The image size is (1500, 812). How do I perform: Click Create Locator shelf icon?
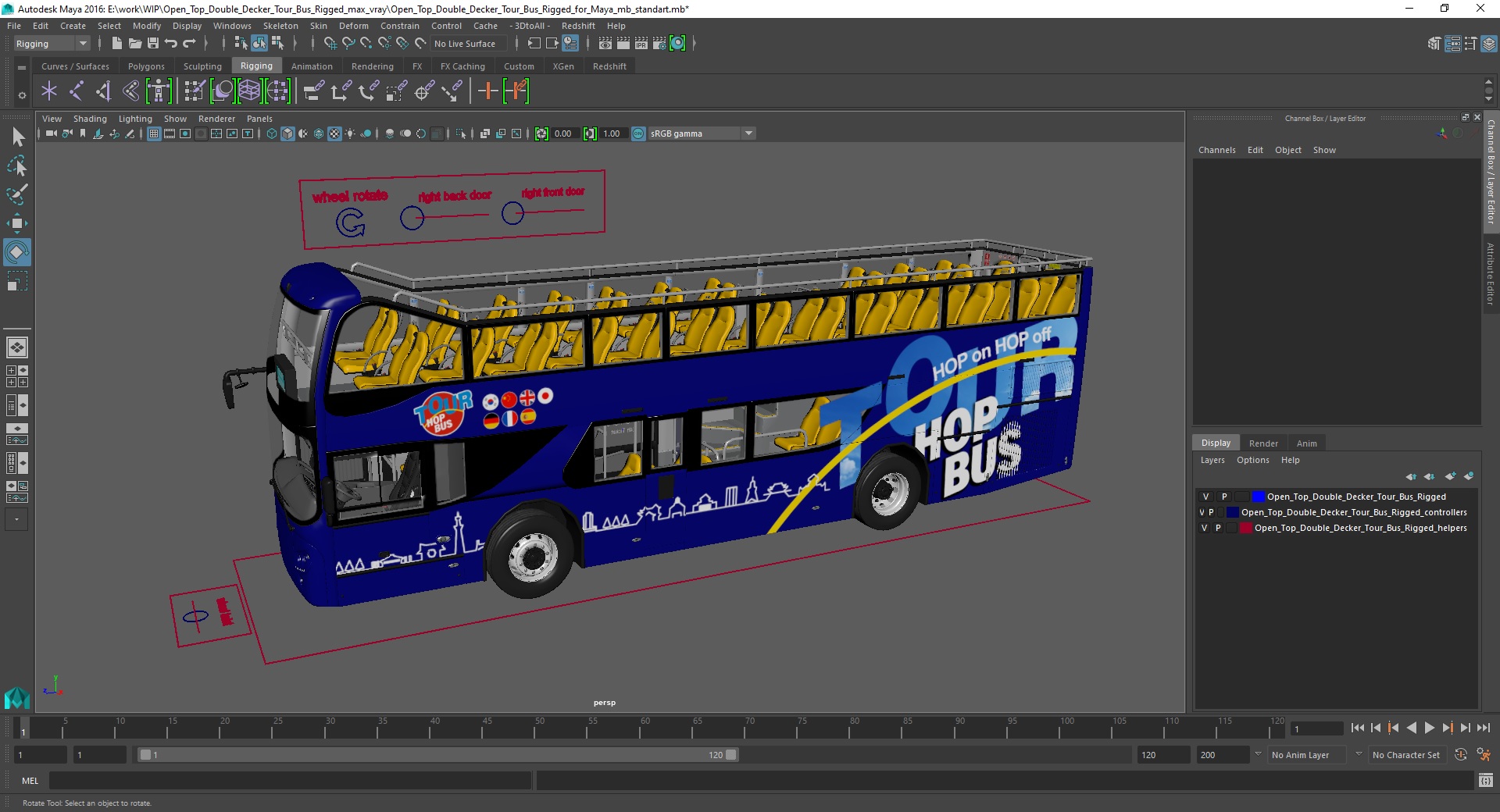coord(49,91)
